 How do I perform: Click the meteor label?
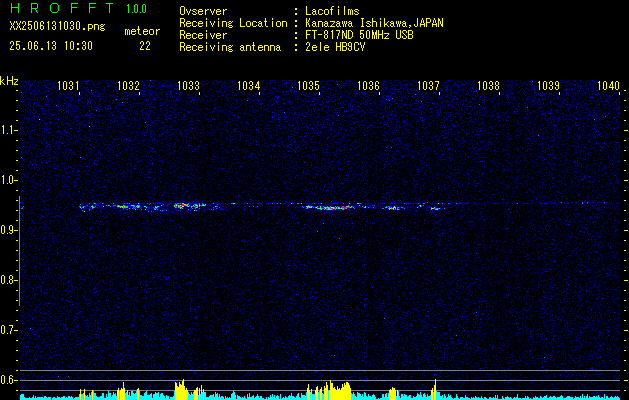142,31
